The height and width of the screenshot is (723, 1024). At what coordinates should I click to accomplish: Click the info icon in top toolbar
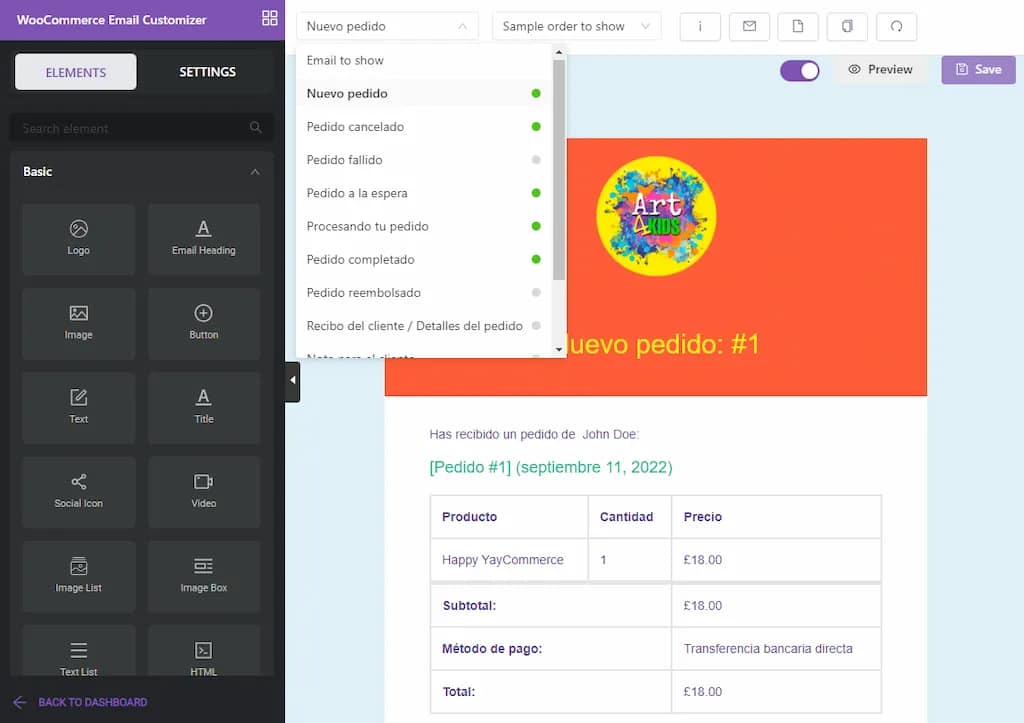coord(700,27)
